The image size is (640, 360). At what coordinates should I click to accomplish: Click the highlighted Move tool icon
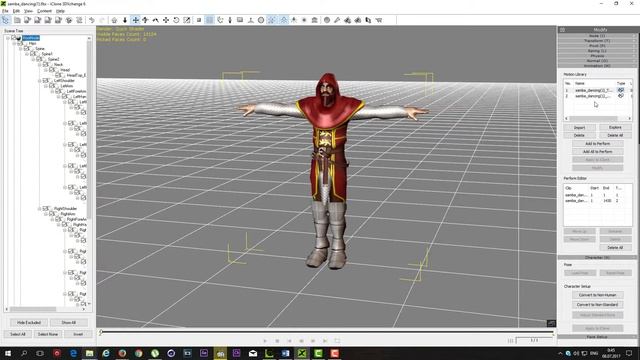click(136, 20)
